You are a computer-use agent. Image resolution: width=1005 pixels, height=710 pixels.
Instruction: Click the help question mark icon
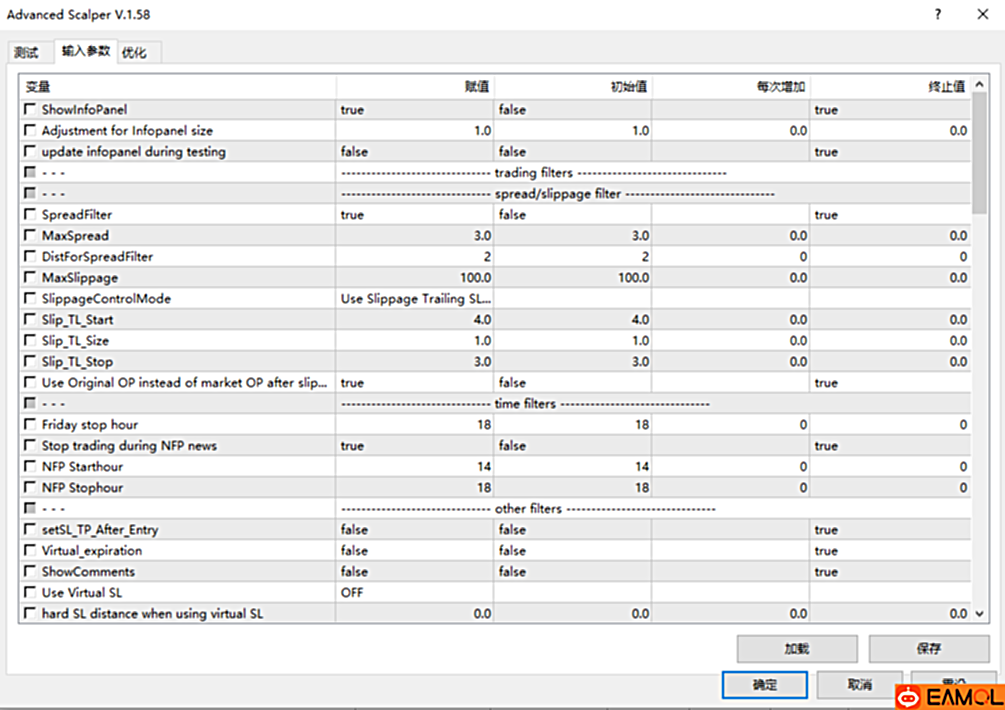pos(938,14)
